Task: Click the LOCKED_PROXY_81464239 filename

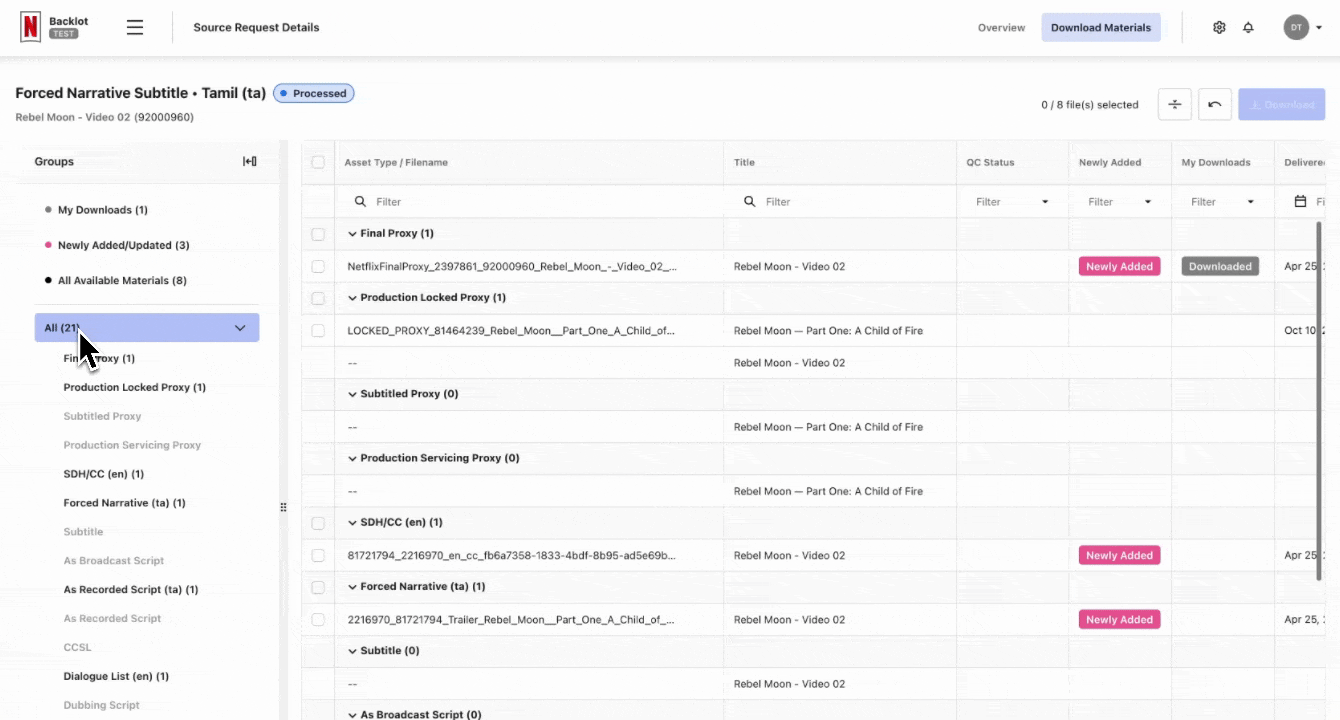Action: click(x=511, y=331)
